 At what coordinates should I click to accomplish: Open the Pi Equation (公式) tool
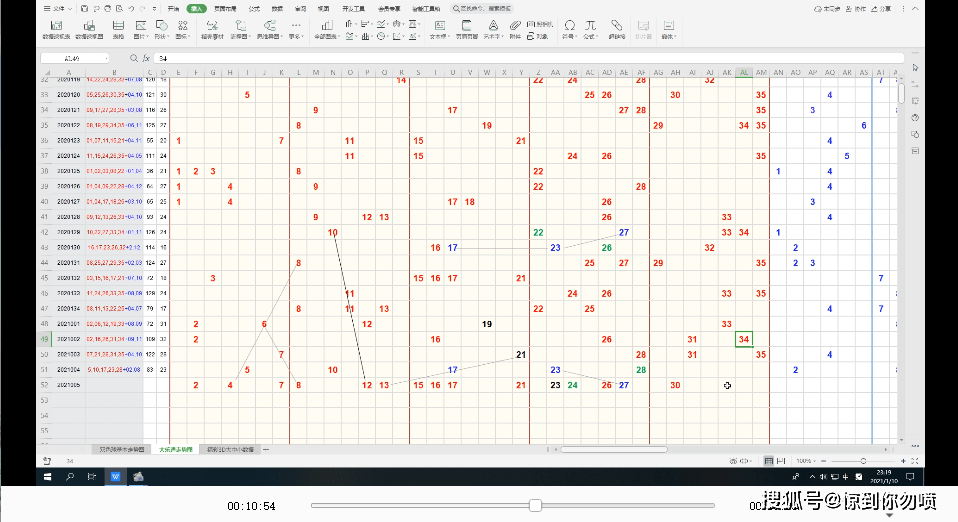click(x=590, y=29)
